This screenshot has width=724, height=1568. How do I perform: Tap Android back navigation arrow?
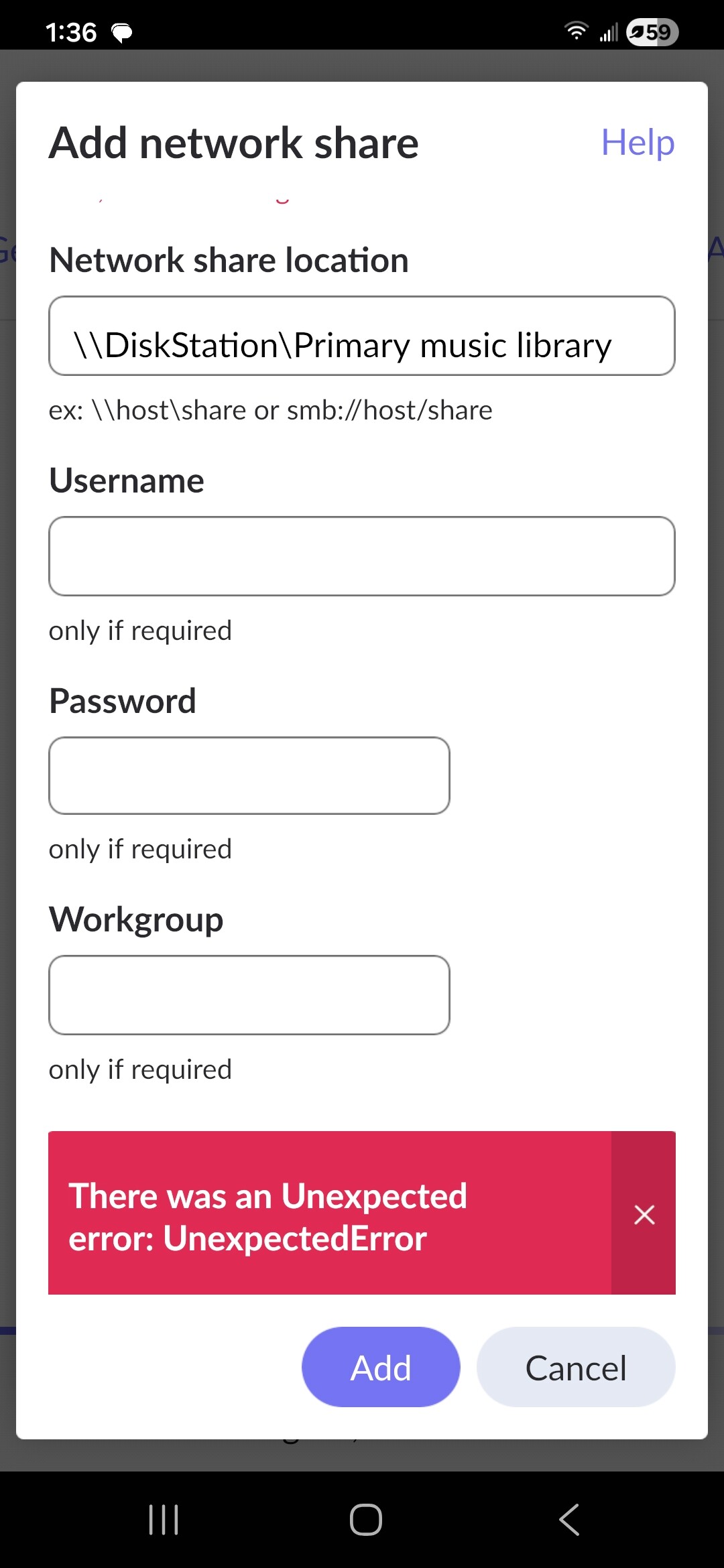point(569,1519)
